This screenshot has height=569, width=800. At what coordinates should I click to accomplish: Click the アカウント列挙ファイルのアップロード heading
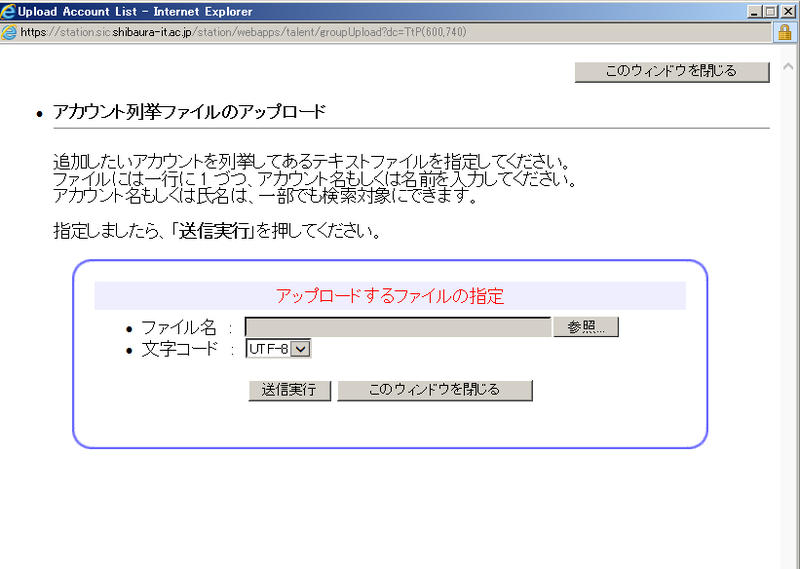click(189, 112)
